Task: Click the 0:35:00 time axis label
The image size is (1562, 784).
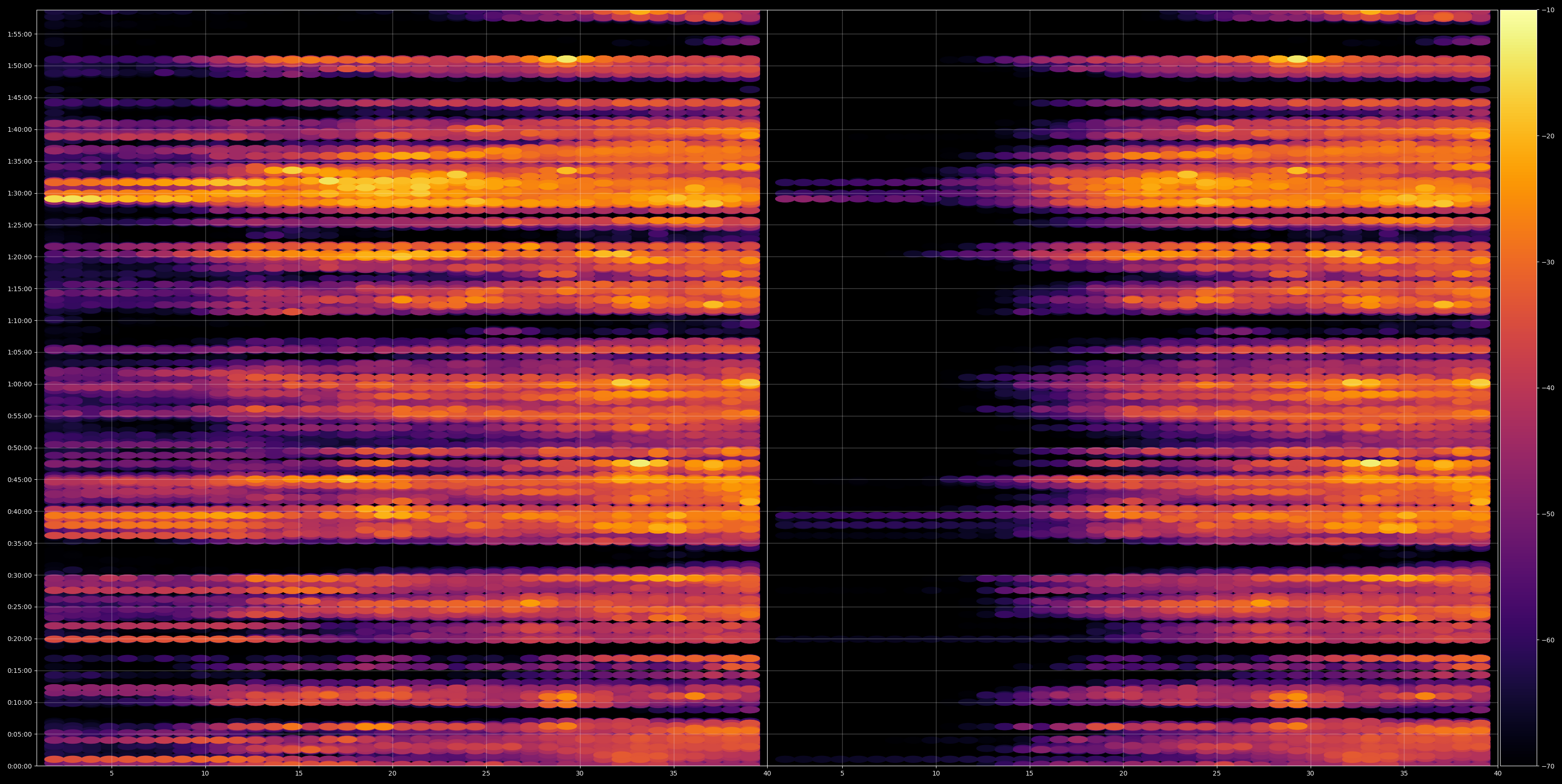Action: pos(19,543)
